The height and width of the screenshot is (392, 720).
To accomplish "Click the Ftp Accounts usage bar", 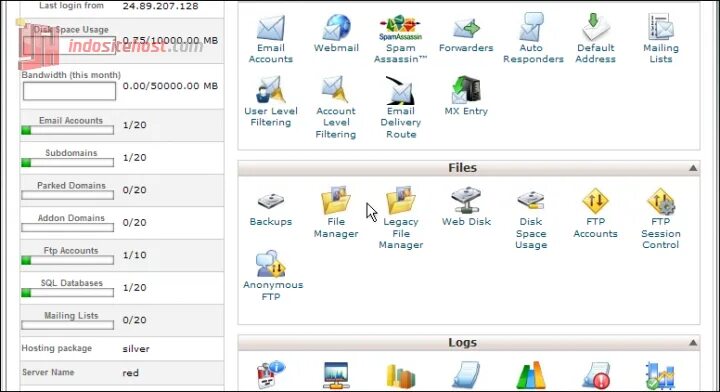I will [68, 260].
